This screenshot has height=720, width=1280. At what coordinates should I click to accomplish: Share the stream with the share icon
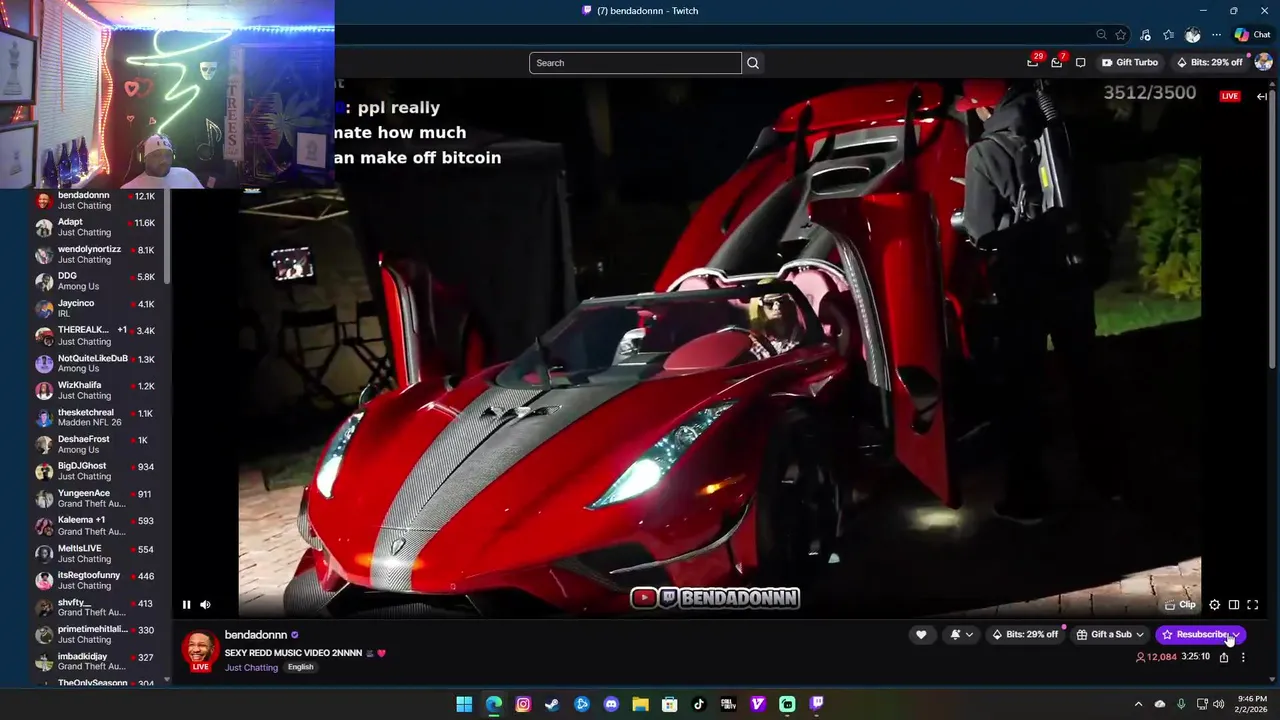pos(1224,657)
